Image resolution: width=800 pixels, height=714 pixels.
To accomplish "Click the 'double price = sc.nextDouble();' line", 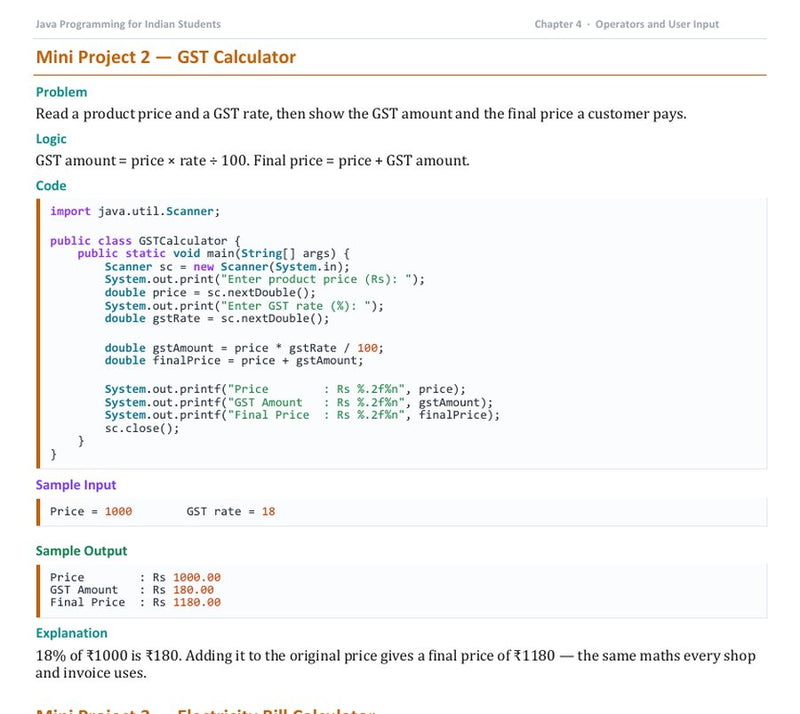I will [210, 292].
